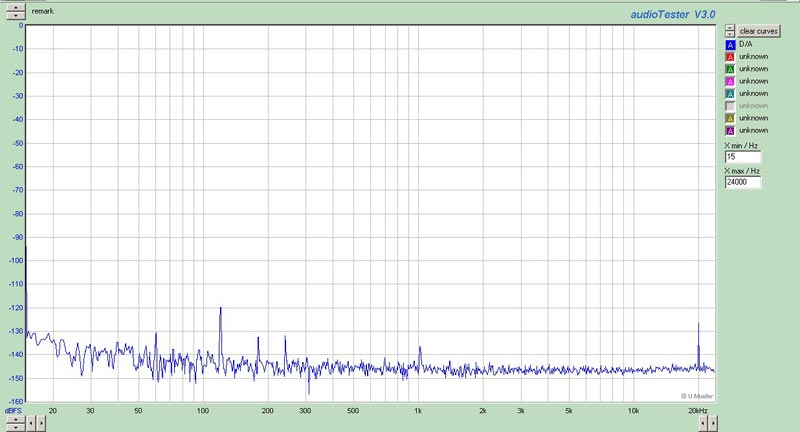Image resolution: width=800 pixels, height=432 pixels.
Task: Click the unknown label beside the olive box
Action: [x=754, y=118]
